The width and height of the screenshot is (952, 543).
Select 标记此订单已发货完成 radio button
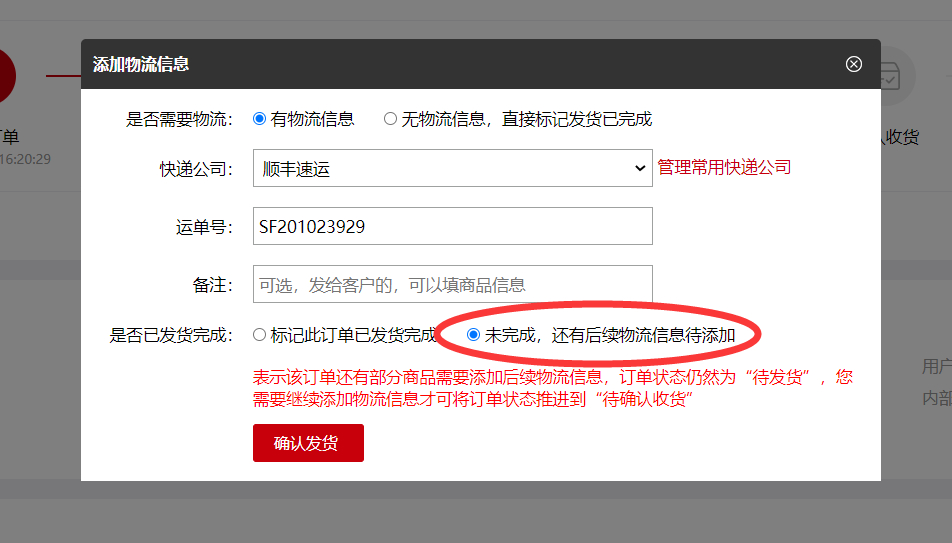pos(260,335)
